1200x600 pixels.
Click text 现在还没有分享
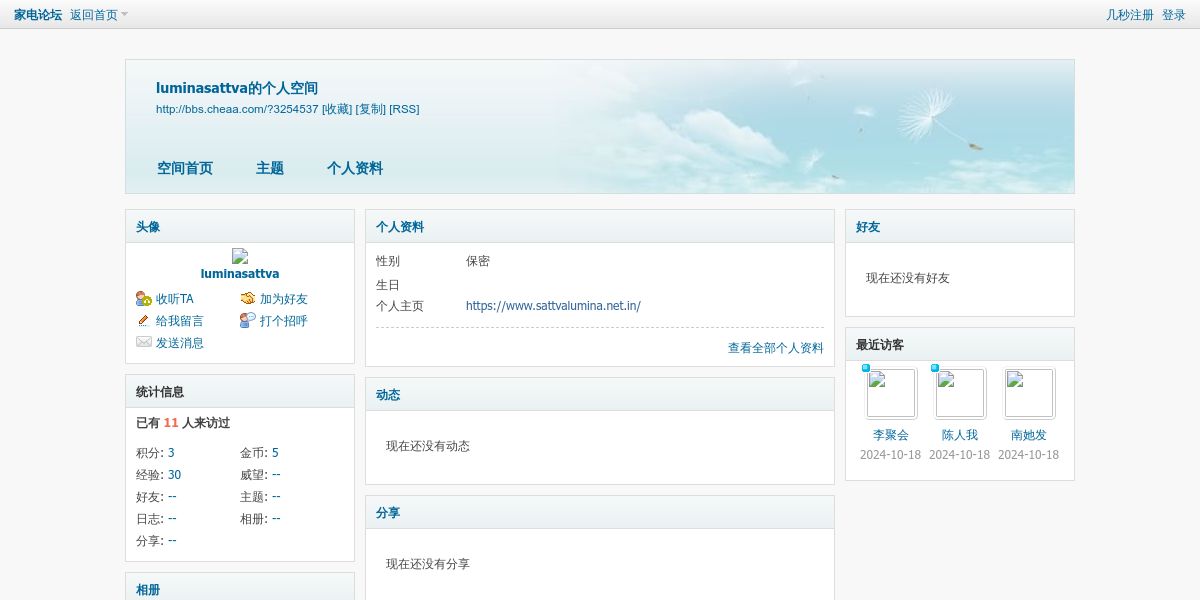428,564
